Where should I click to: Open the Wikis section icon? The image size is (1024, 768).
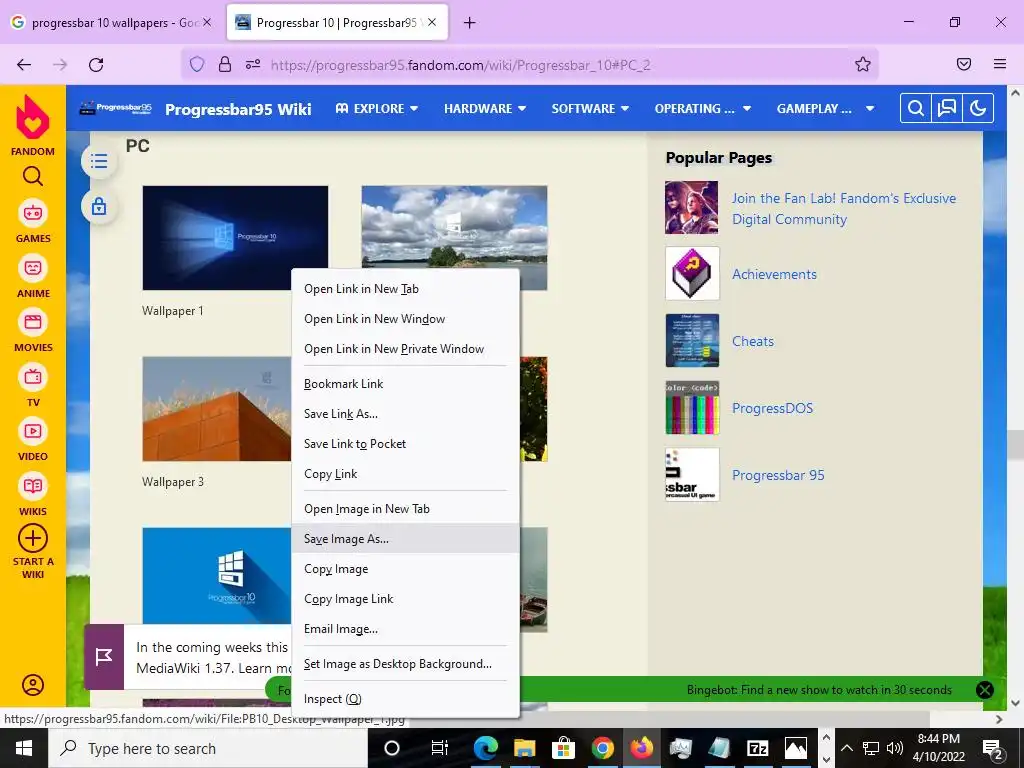33,486
